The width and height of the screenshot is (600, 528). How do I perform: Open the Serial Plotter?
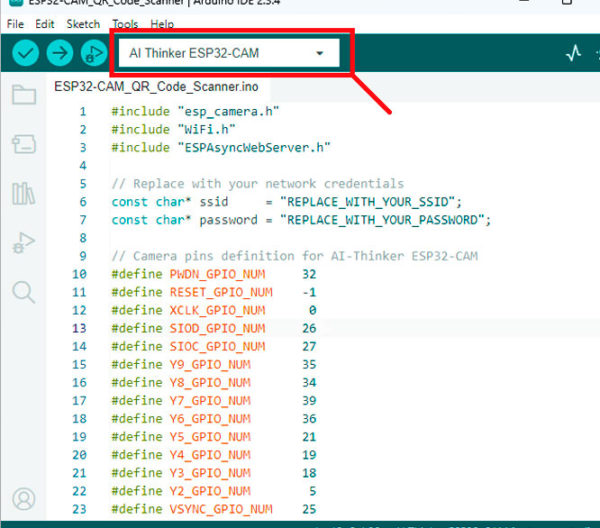click(574, 54)
